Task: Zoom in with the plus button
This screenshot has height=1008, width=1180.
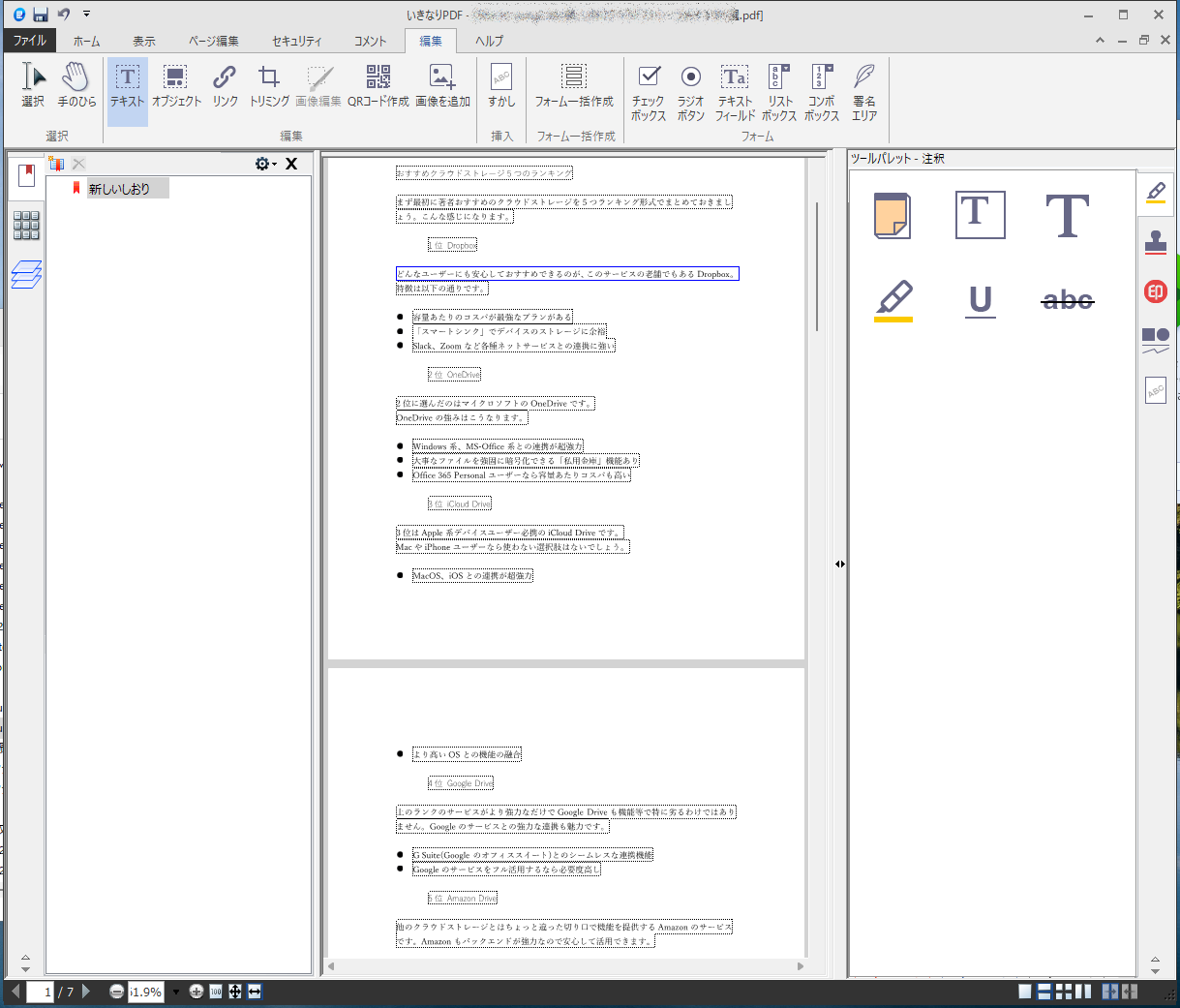Action: pos(197,992)
